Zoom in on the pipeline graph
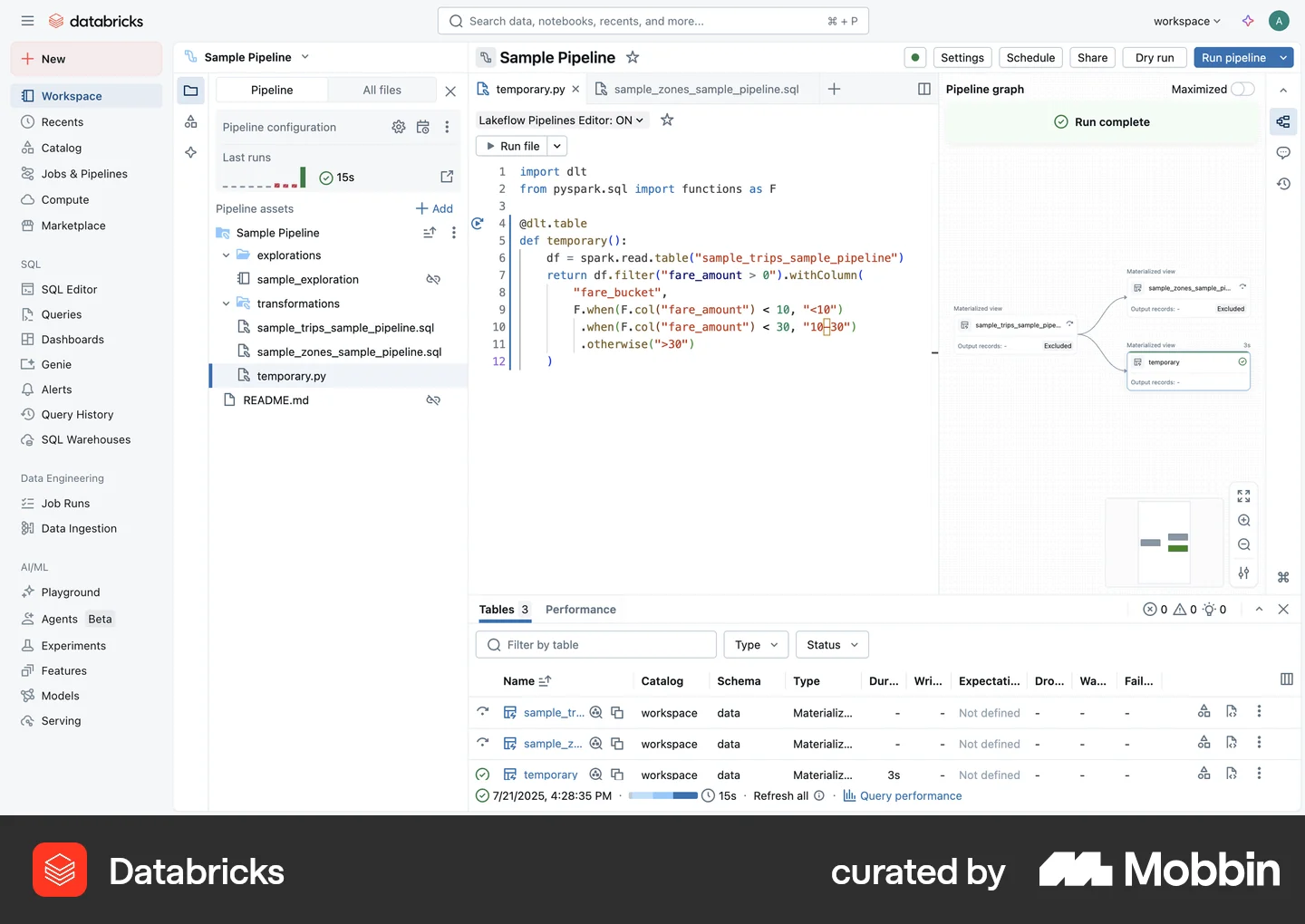This screenshot has height=924, width=1305. 1244,521
